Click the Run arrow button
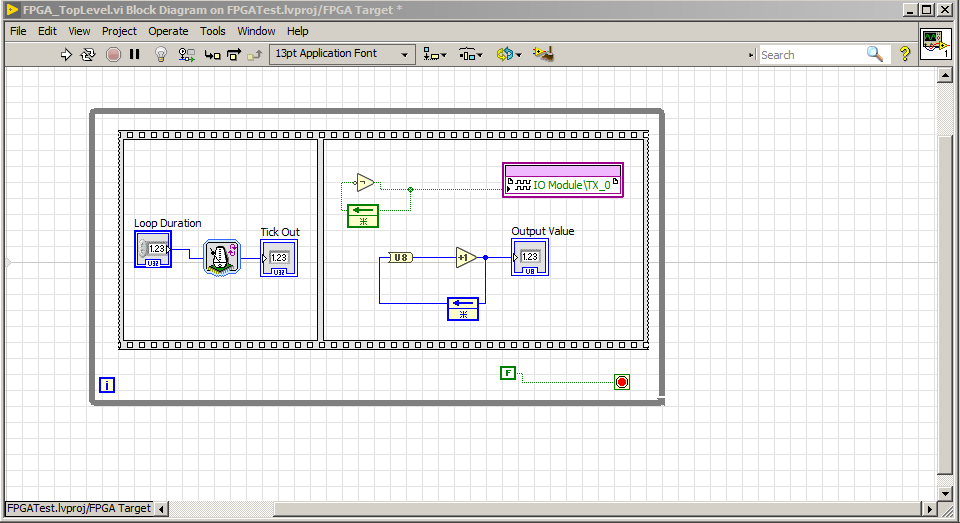Viewport: 960px width, 523px height. [x=67, y=55]
